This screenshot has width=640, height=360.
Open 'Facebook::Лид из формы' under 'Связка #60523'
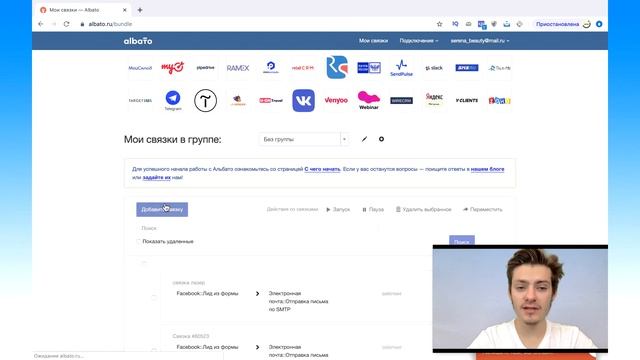(x=207, y=347)
